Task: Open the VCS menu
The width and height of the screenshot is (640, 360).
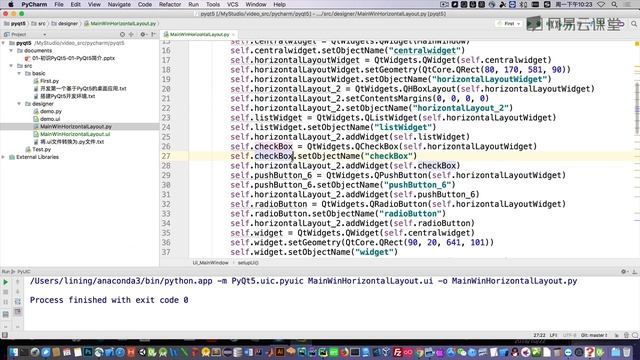Action: 232,4
